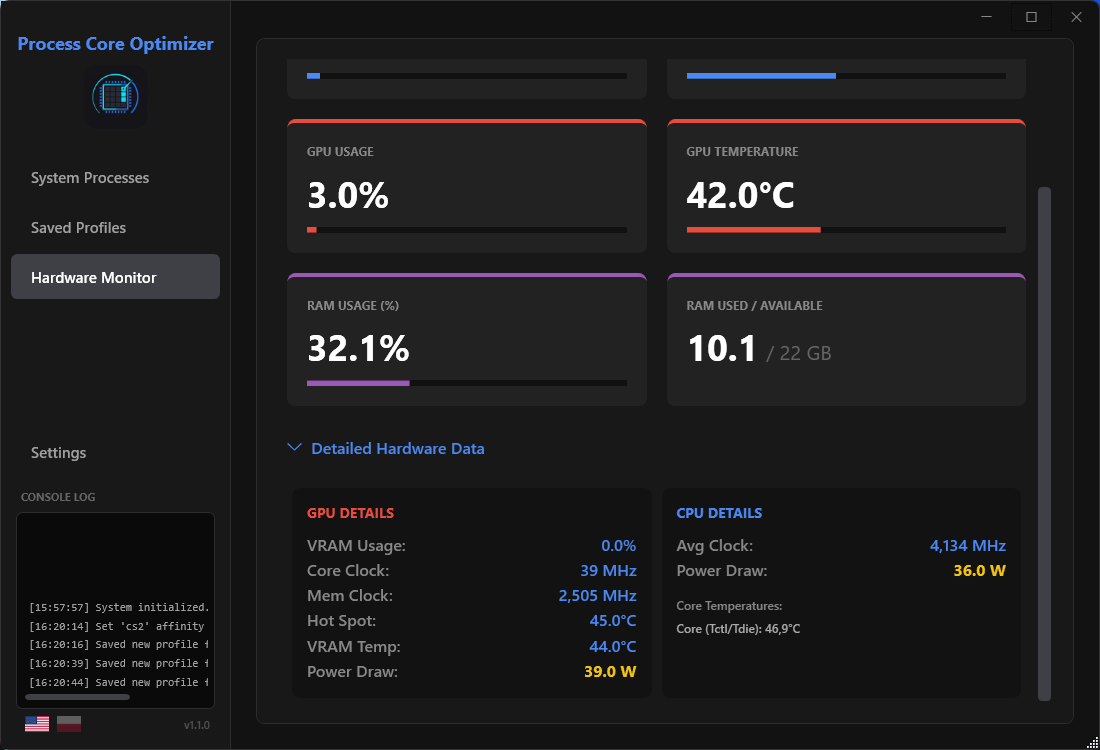Click the Core (Tctl/Tdie): 46,9°C line
1100x750 pixels.
[738, 629]
